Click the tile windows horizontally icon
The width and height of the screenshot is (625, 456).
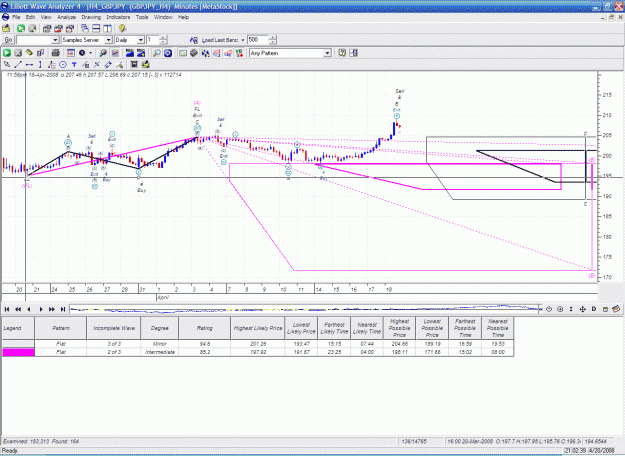point(96,28)
